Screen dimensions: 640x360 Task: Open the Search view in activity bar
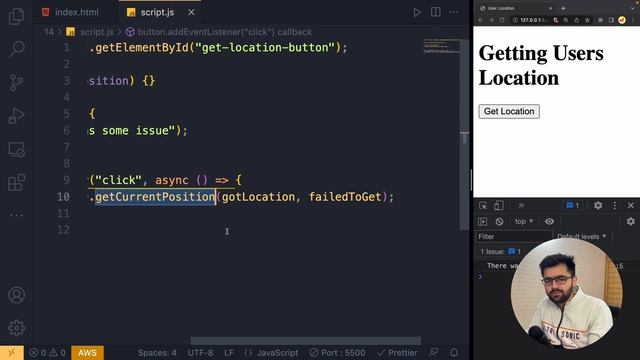pyautogui.click(x=16, y=49)
